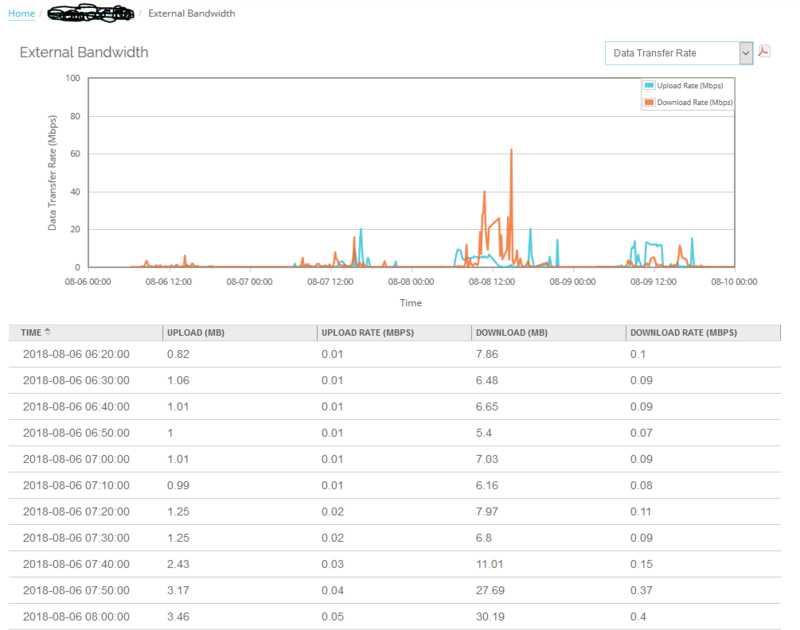This screenshot has width=800, height=630.
Task: Toggle the TIME column sort order
Action: [34, 331]
